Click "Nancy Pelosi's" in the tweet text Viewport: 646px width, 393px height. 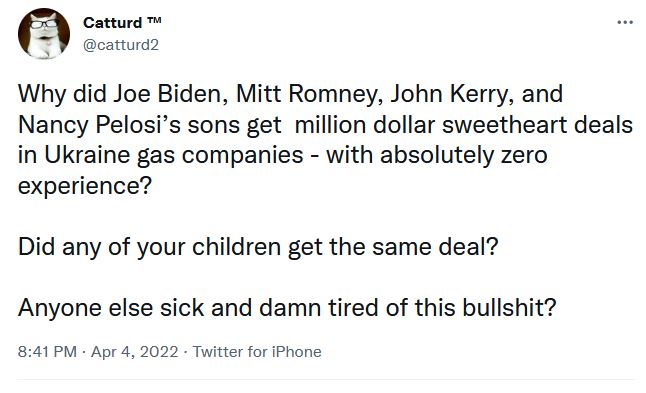[x=99, y=124]
